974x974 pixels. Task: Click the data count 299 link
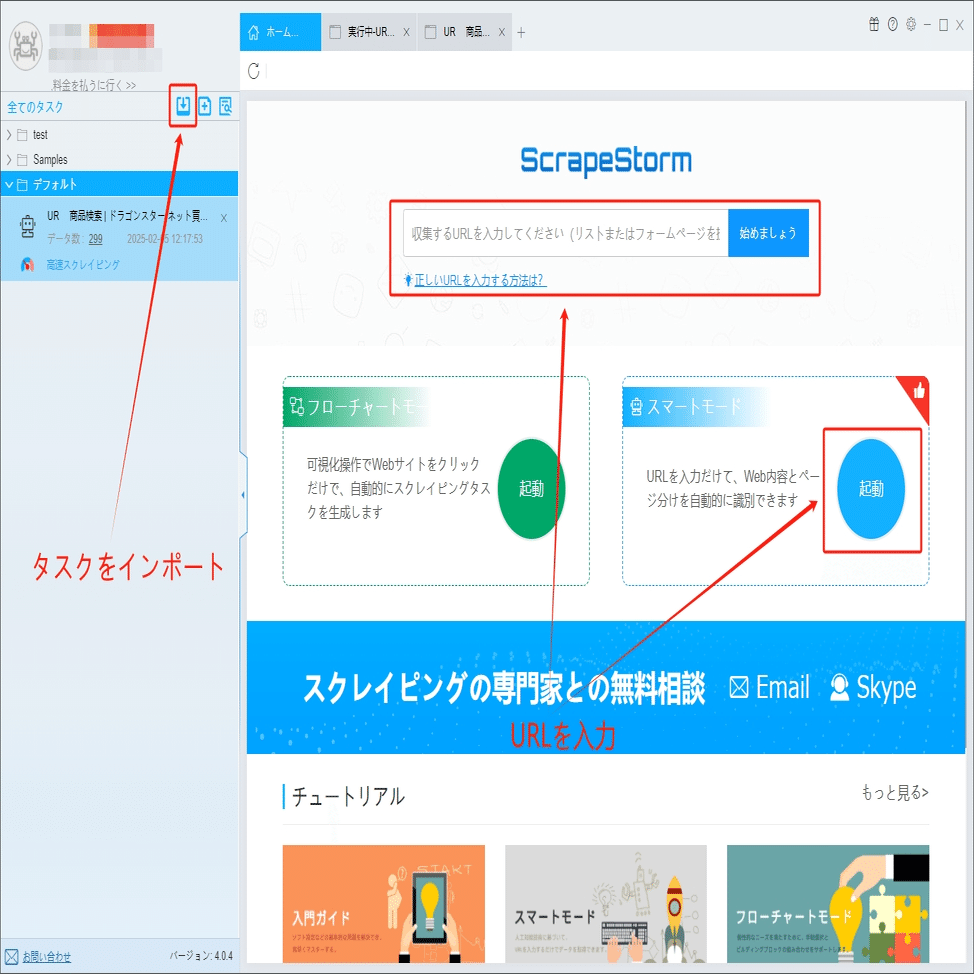point(95,239)
